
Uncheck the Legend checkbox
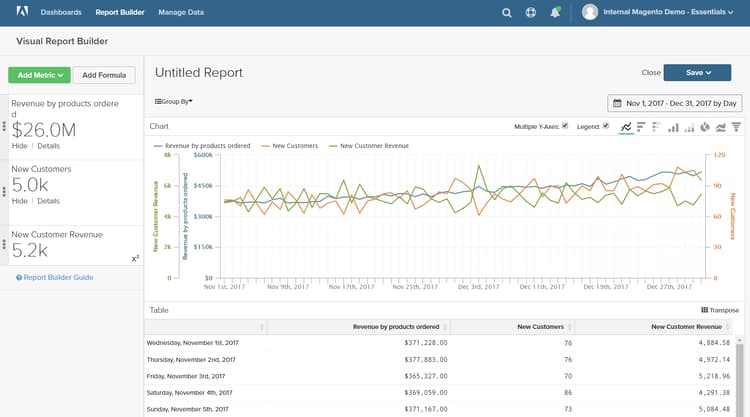point(605,127)
